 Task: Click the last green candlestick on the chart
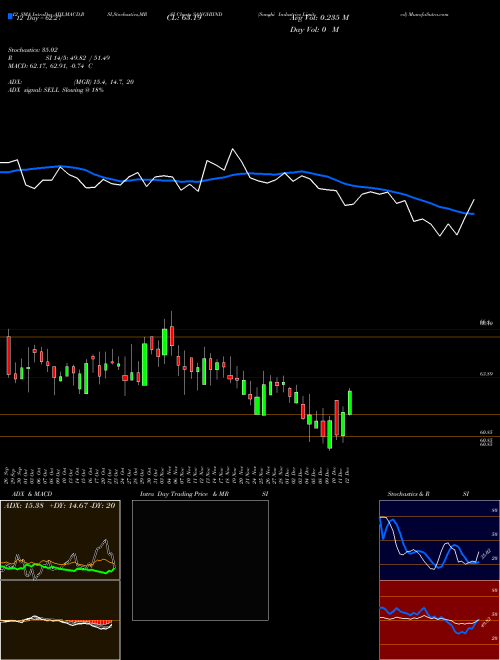point(350,403)
